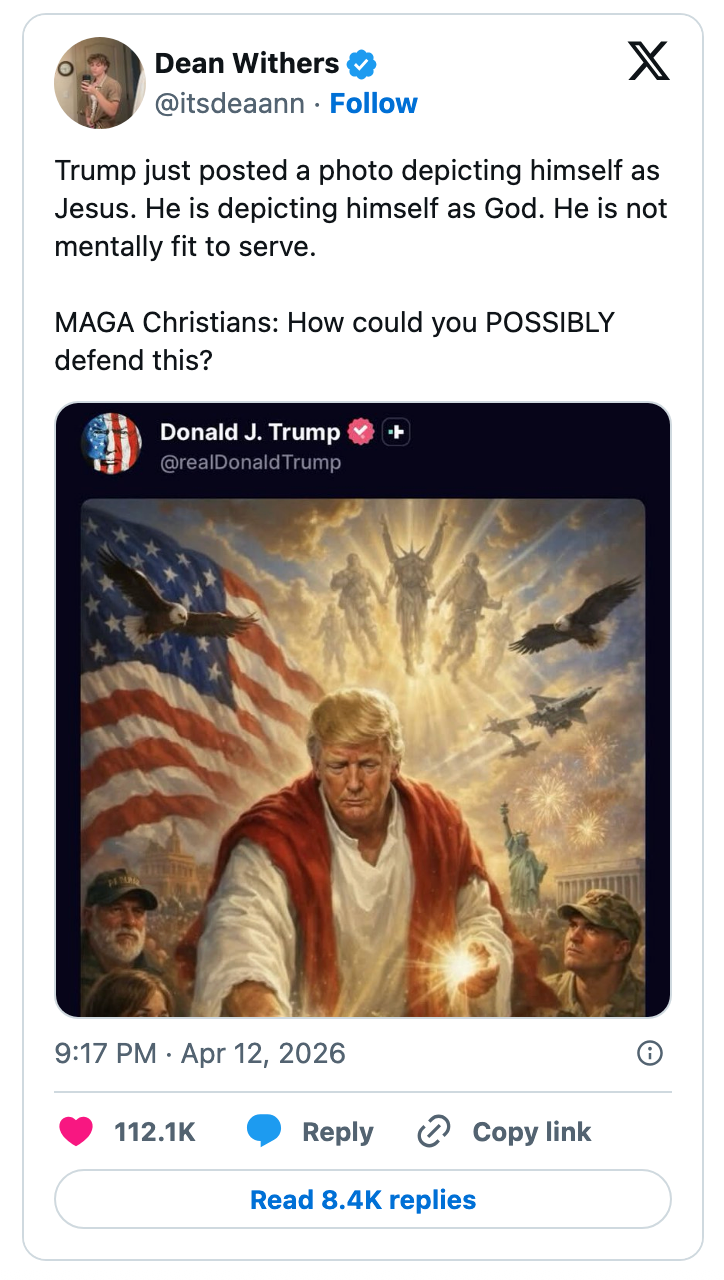Visit the @itsdeaann handle
This screenshot has height=1280, width=724.
tap(230, 103)
